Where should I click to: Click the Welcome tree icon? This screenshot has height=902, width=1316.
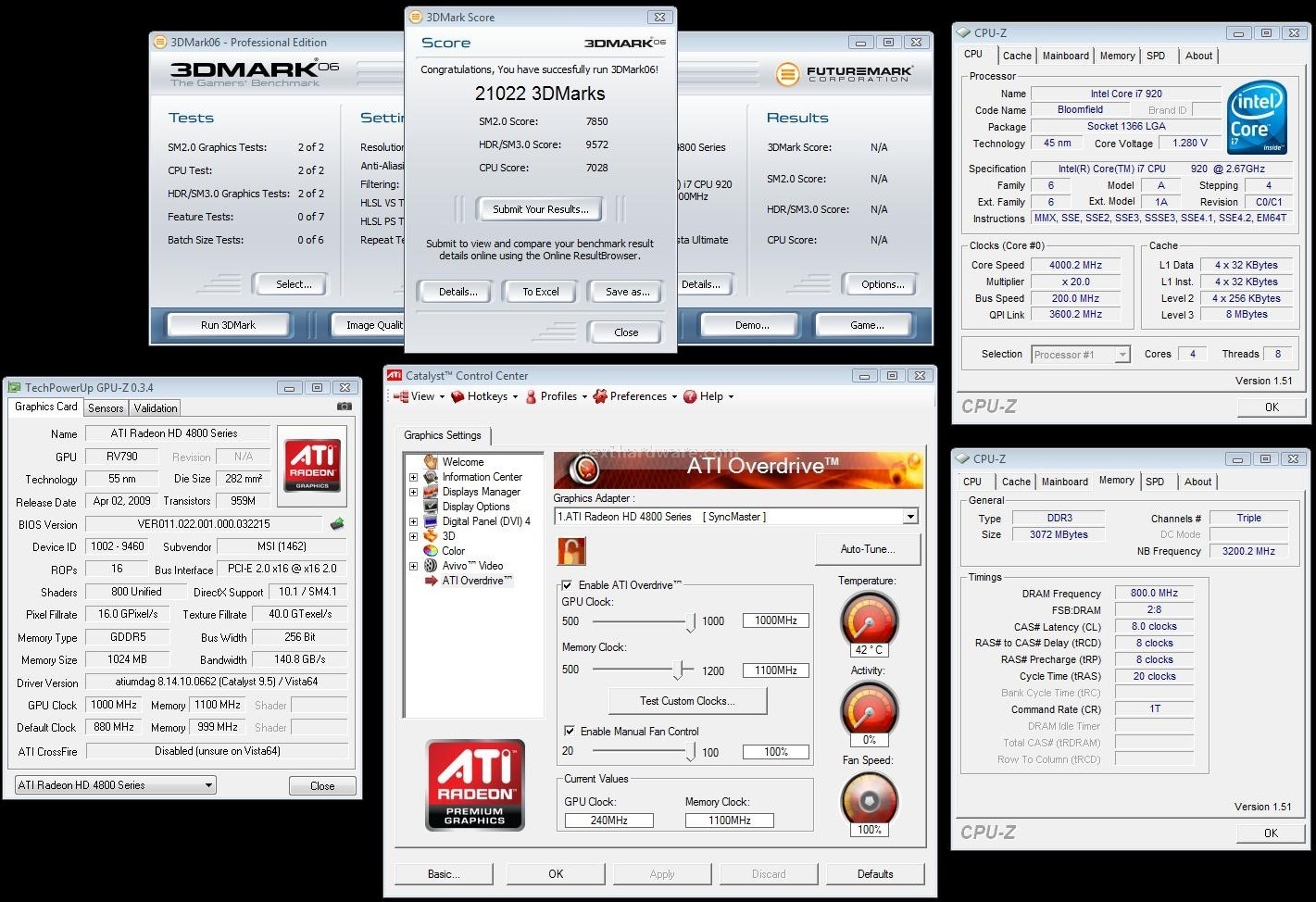click(431, 461)
